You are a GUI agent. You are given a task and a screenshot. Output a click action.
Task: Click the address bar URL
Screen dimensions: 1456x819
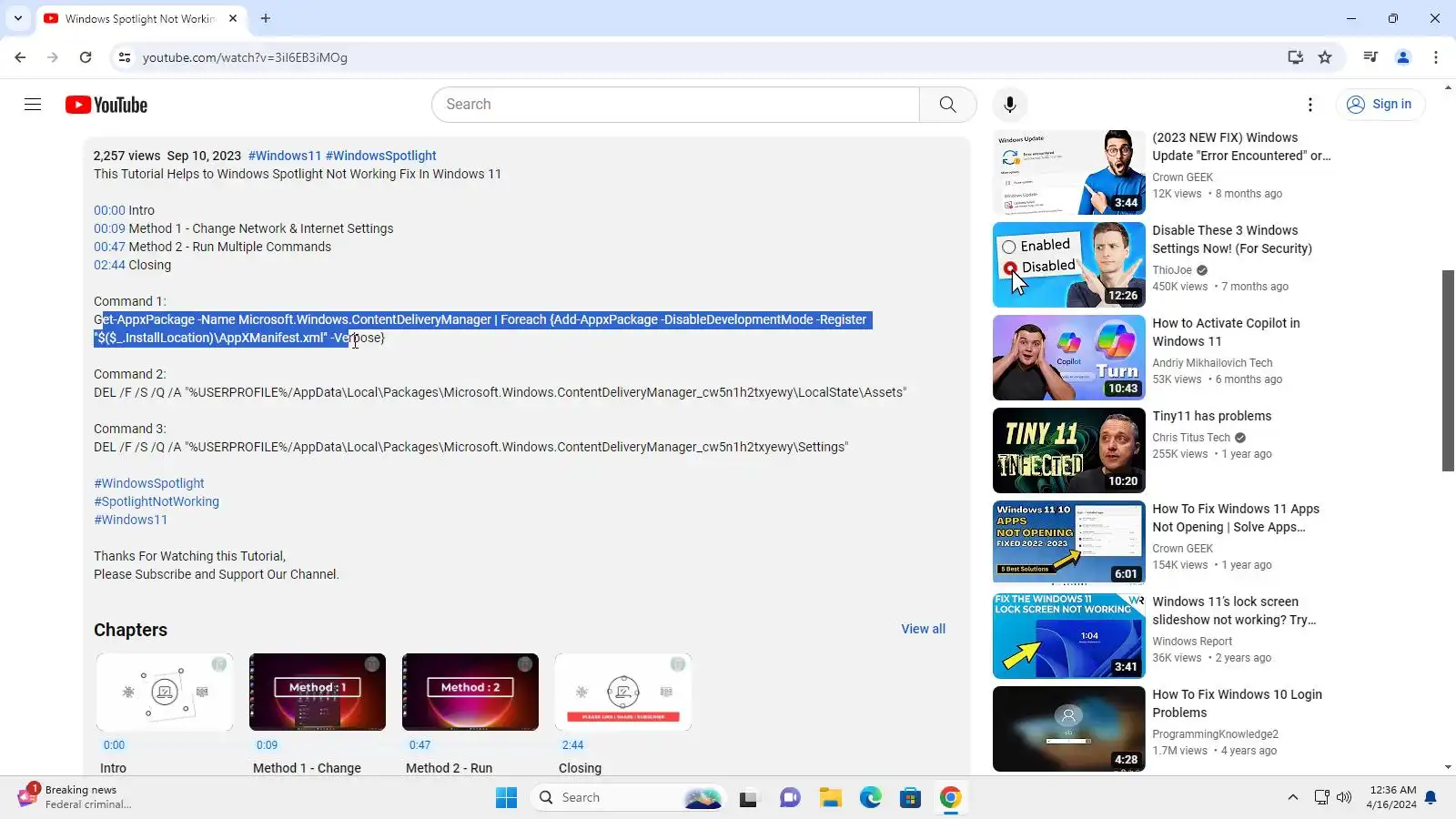(x=245, y=57)
